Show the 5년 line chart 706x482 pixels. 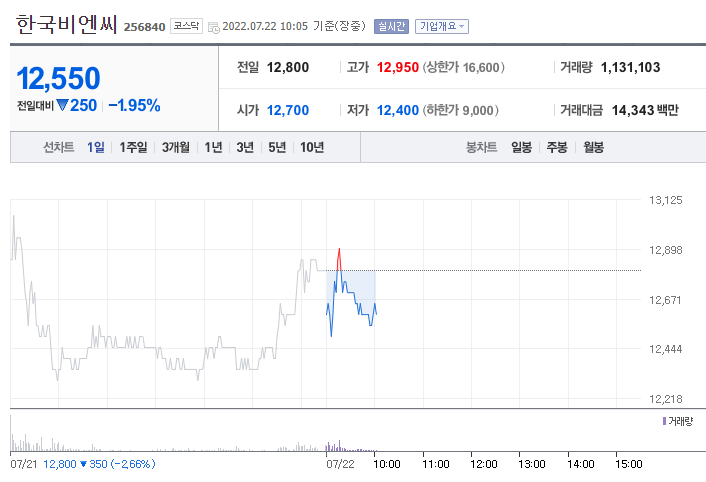(277, 147)
